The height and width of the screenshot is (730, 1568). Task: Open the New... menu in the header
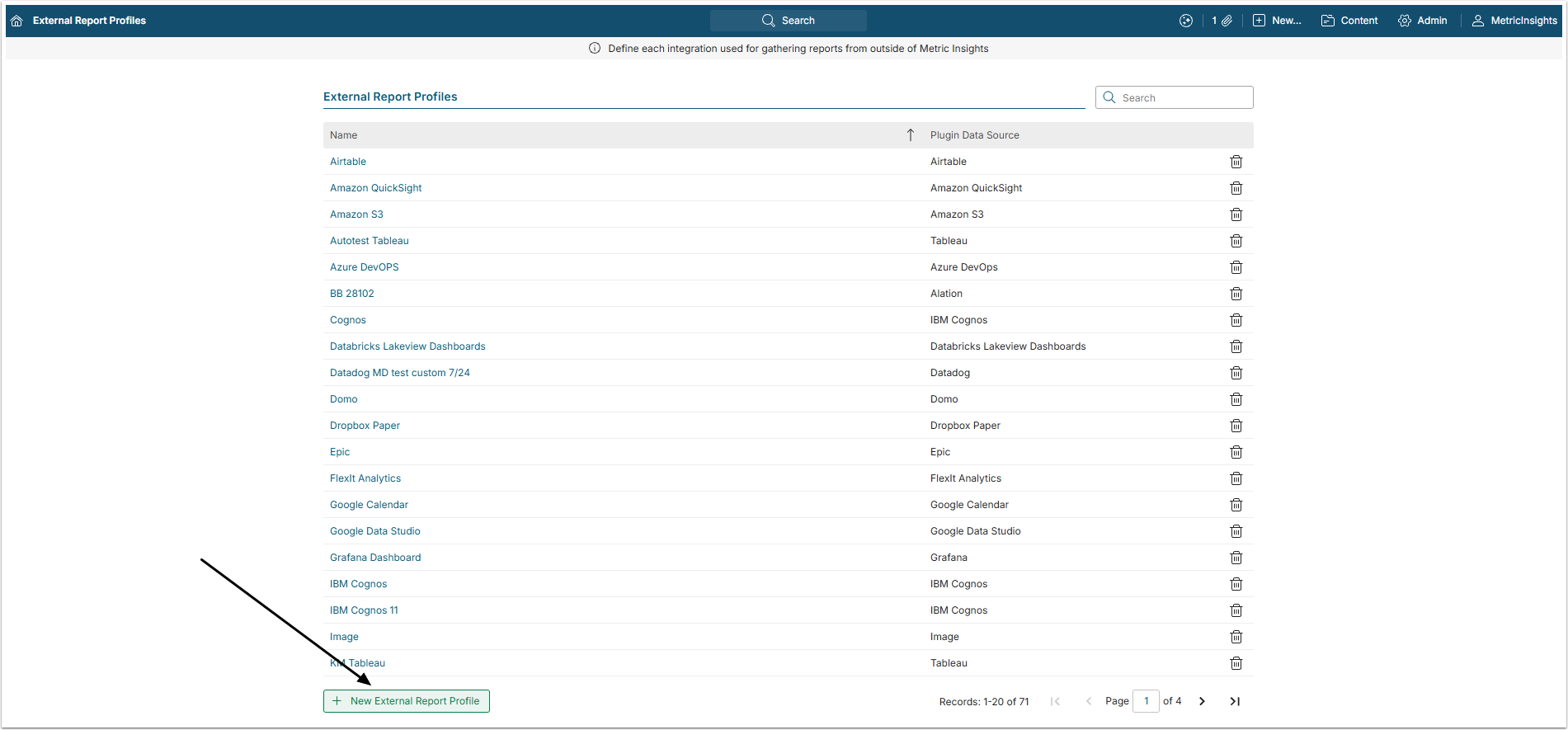click(1277, 21)
